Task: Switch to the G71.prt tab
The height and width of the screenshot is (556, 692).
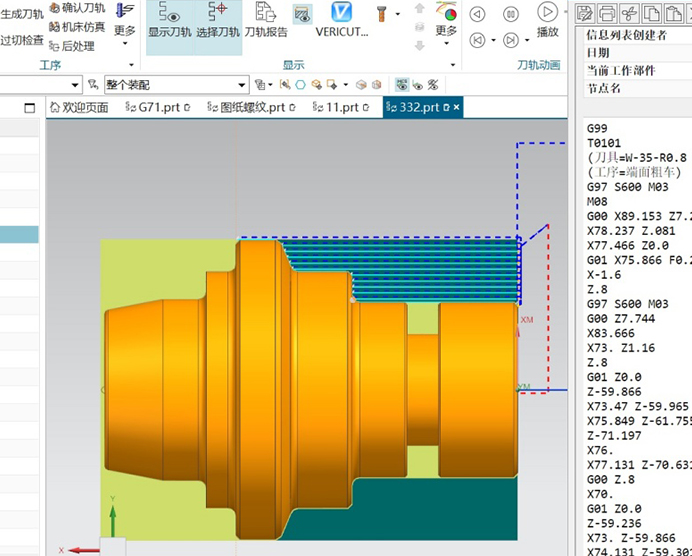Action: tap(158, 107)
